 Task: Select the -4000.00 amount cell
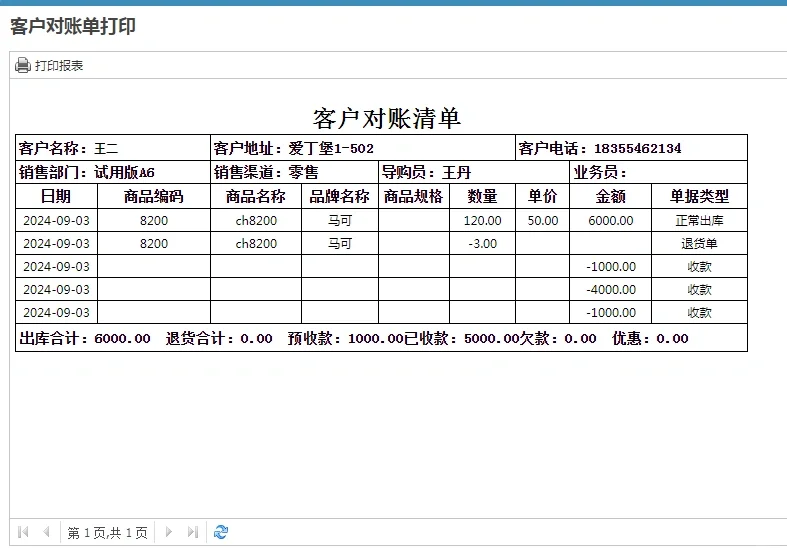point(610,290)
